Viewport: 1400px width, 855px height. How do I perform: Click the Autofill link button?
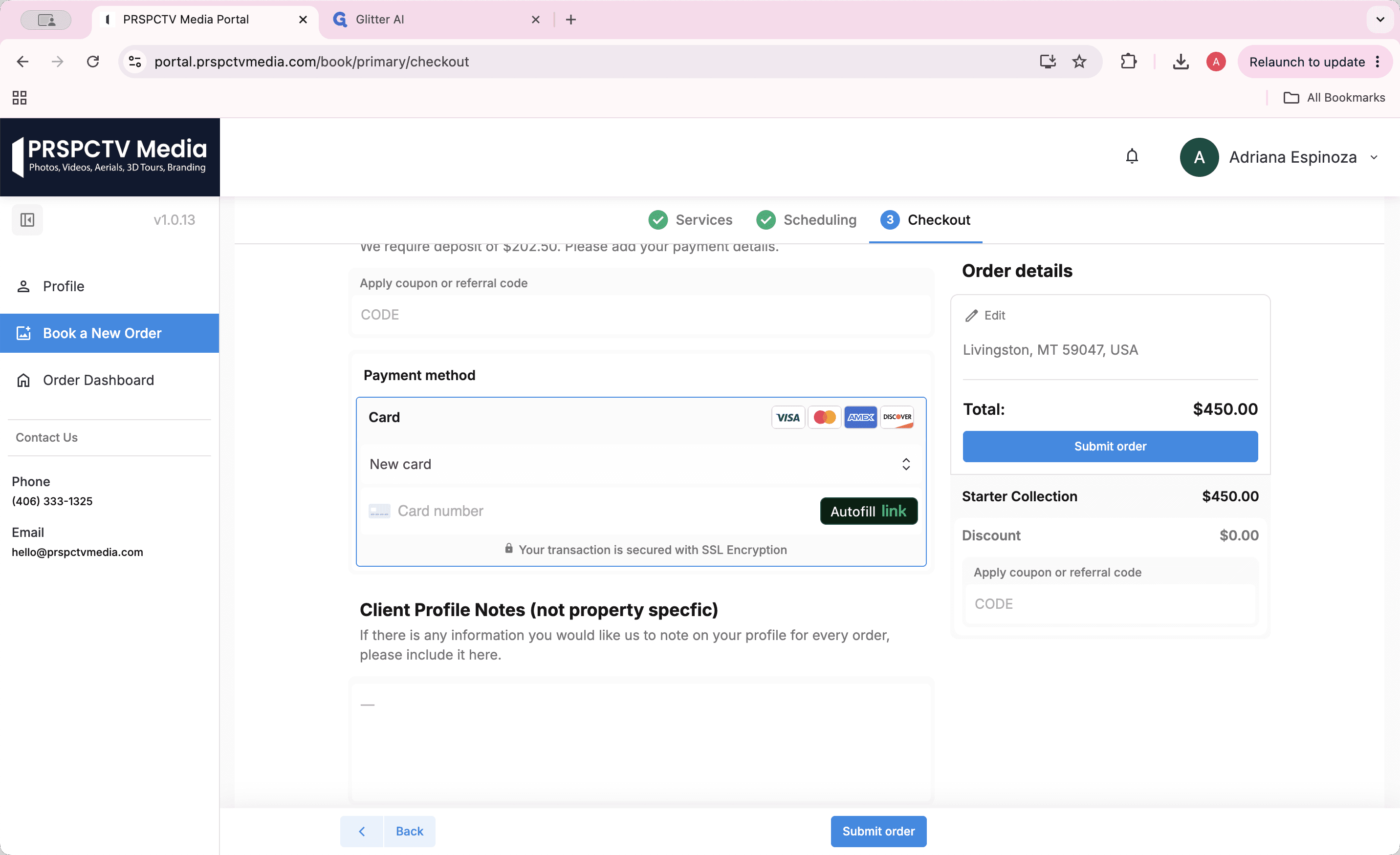coord(869,511)
